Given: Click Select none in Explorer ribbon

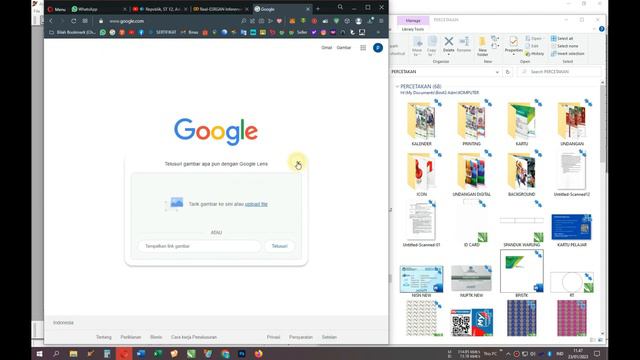Looking at the screenshot, I should pyautogui.click(x=564, y=46).
